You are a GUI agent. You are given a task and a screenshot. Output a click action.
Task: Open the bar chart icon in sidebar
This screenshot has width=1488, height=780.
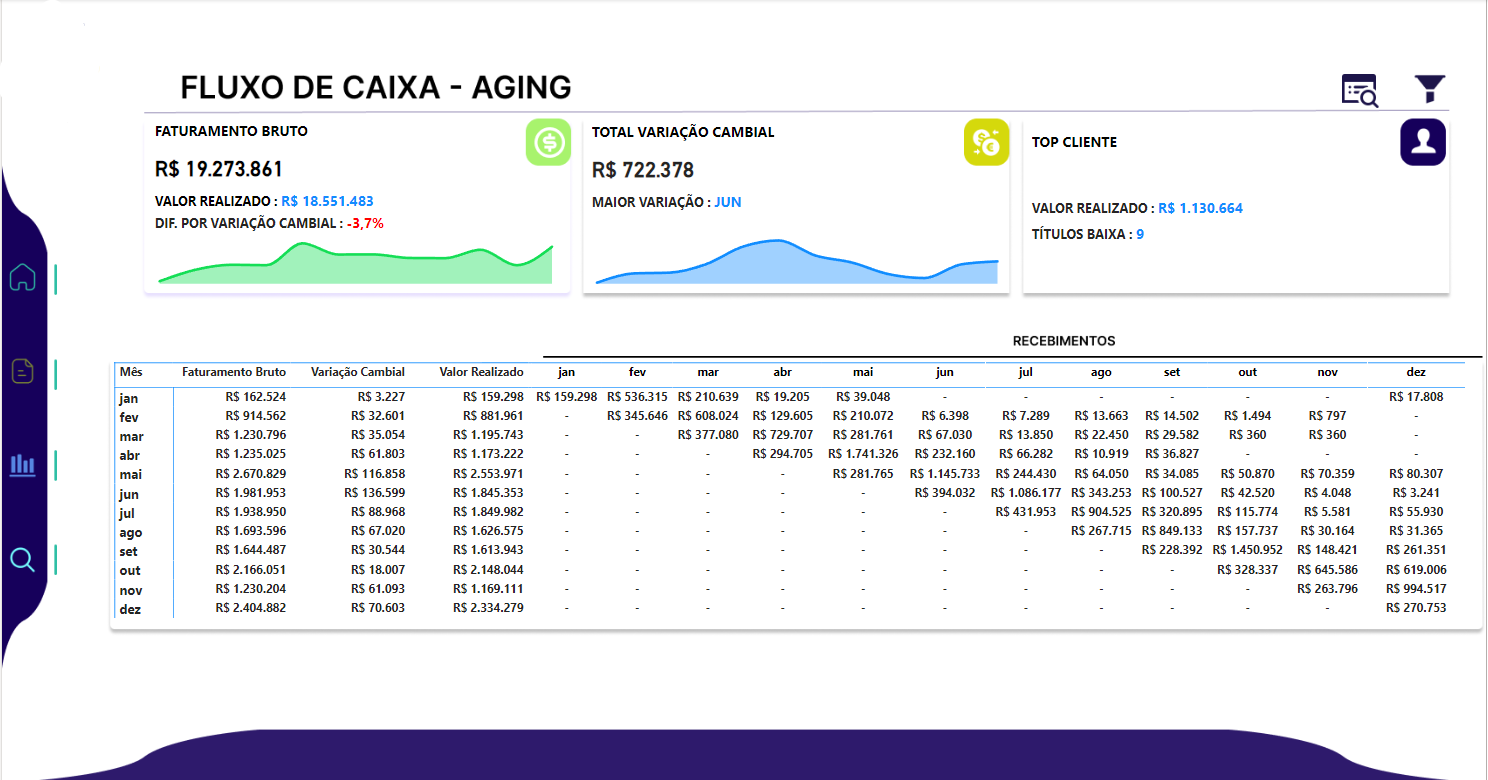22,465
